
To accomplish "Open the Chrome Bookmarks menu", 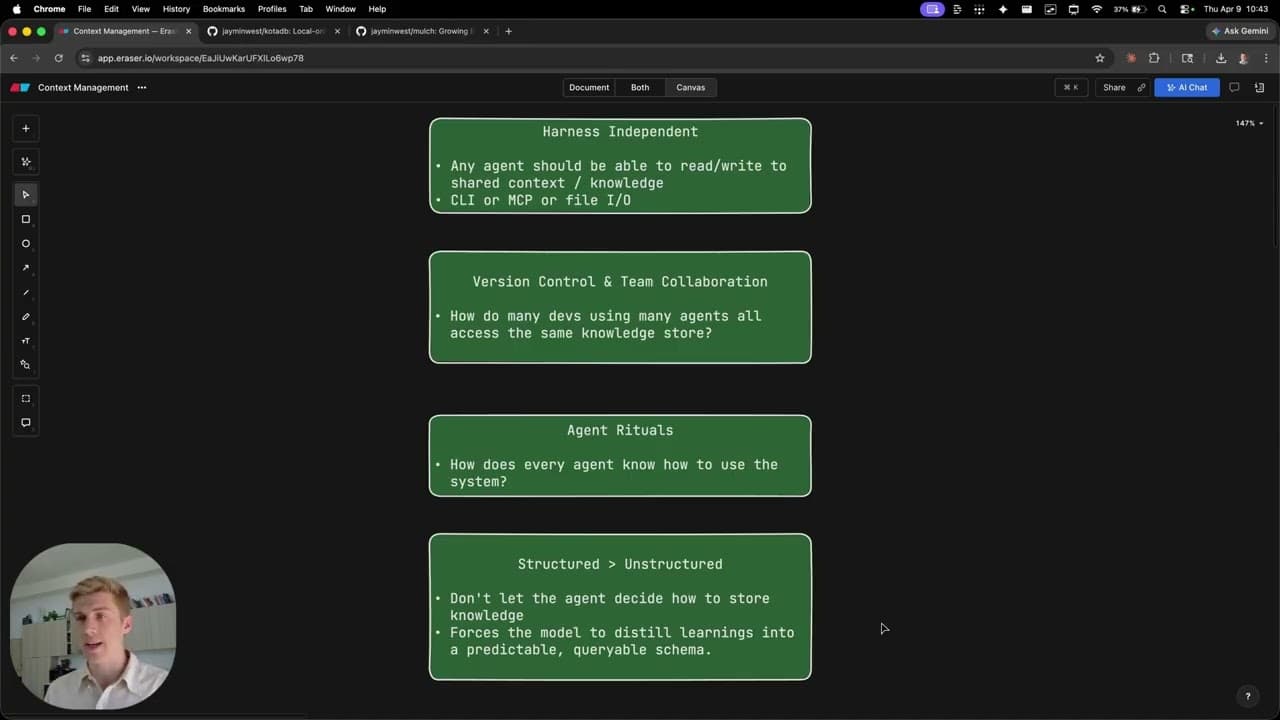I will click(223, 9).
